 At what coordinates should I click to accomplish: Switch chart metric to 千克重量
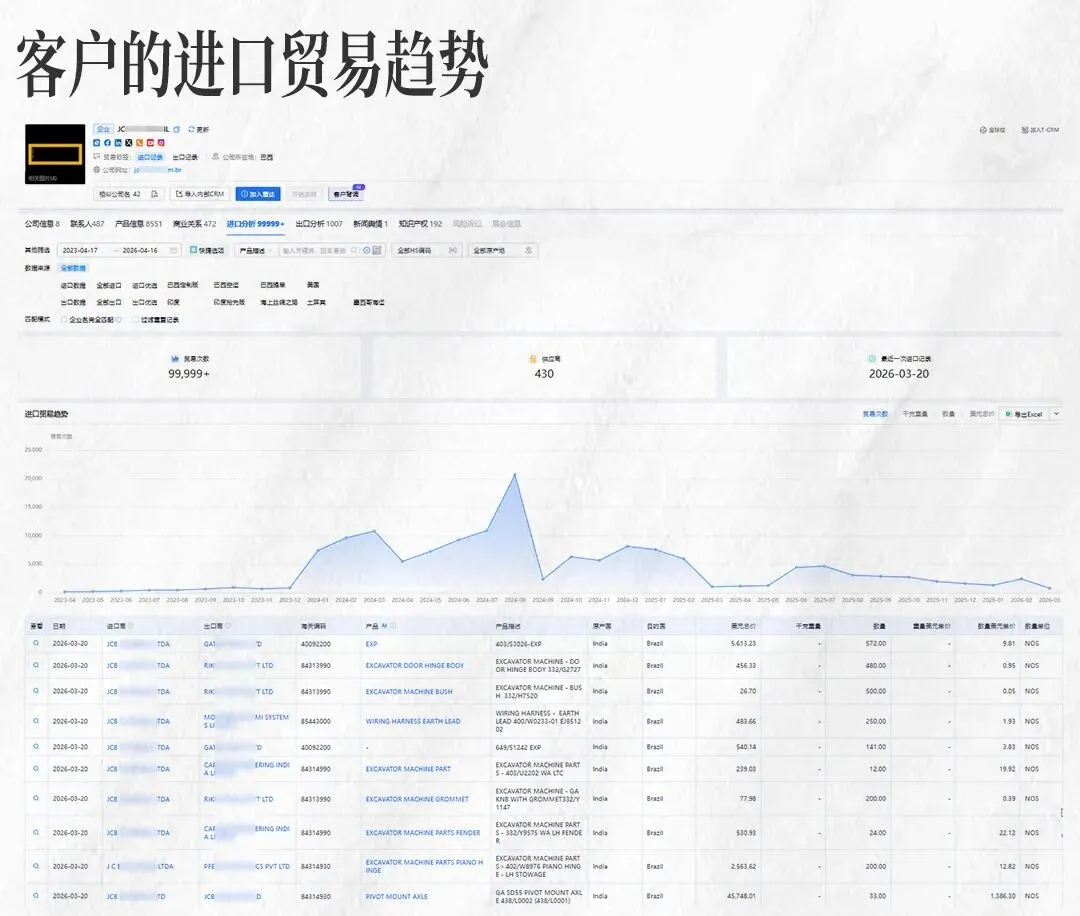point(915,414)
